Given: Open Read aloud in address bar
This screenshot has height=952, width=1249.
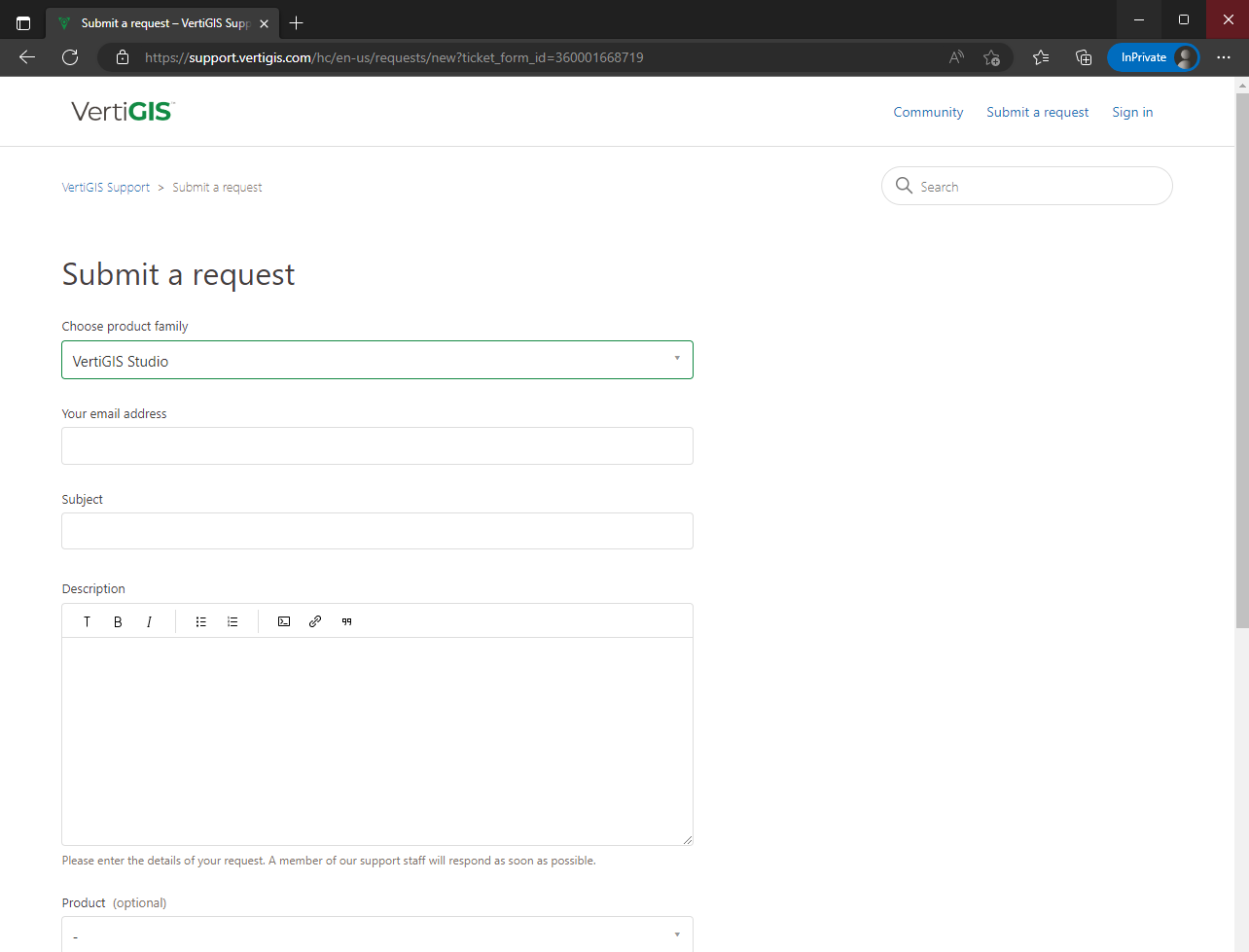Looking at the screenshot, I should coord(957,57).
